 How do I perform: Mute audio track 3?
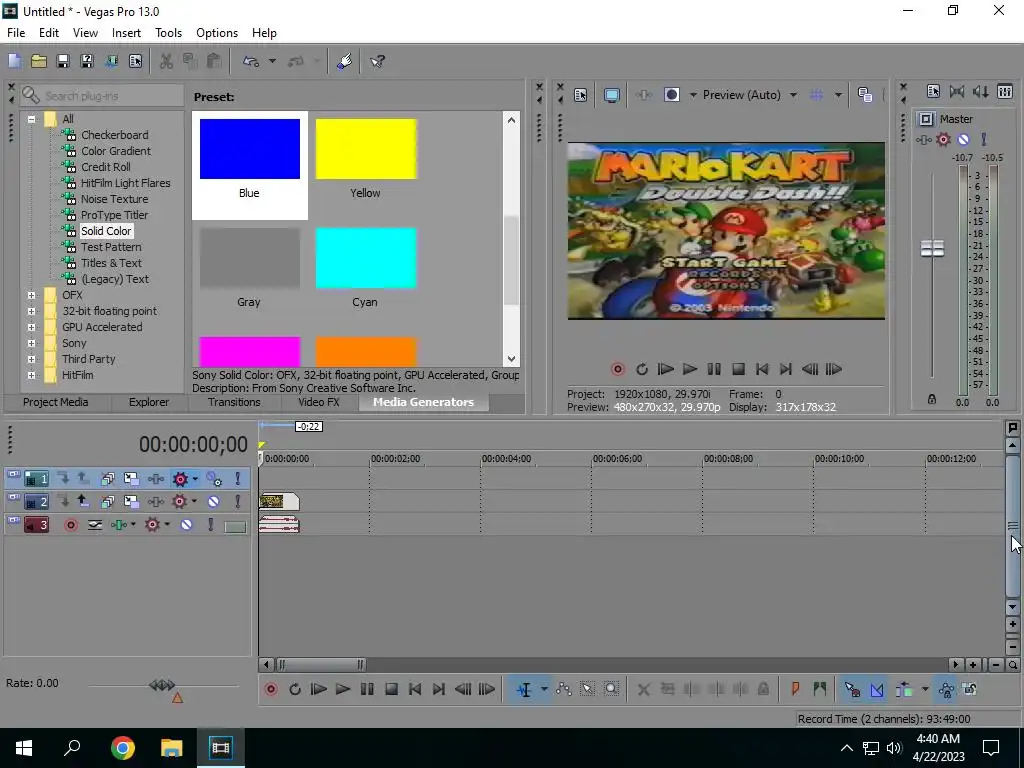(186, 525)
